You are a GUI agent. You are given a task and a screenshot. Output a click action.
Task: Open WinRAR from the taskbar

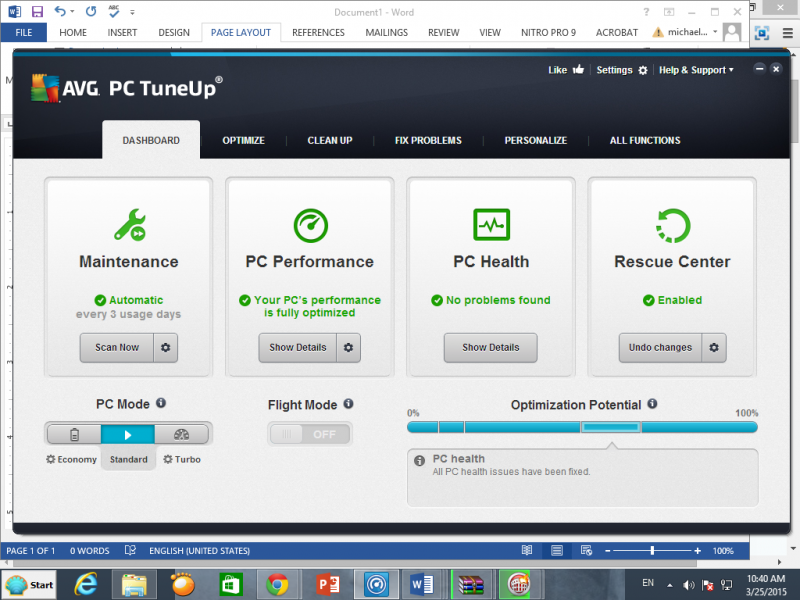471,585
